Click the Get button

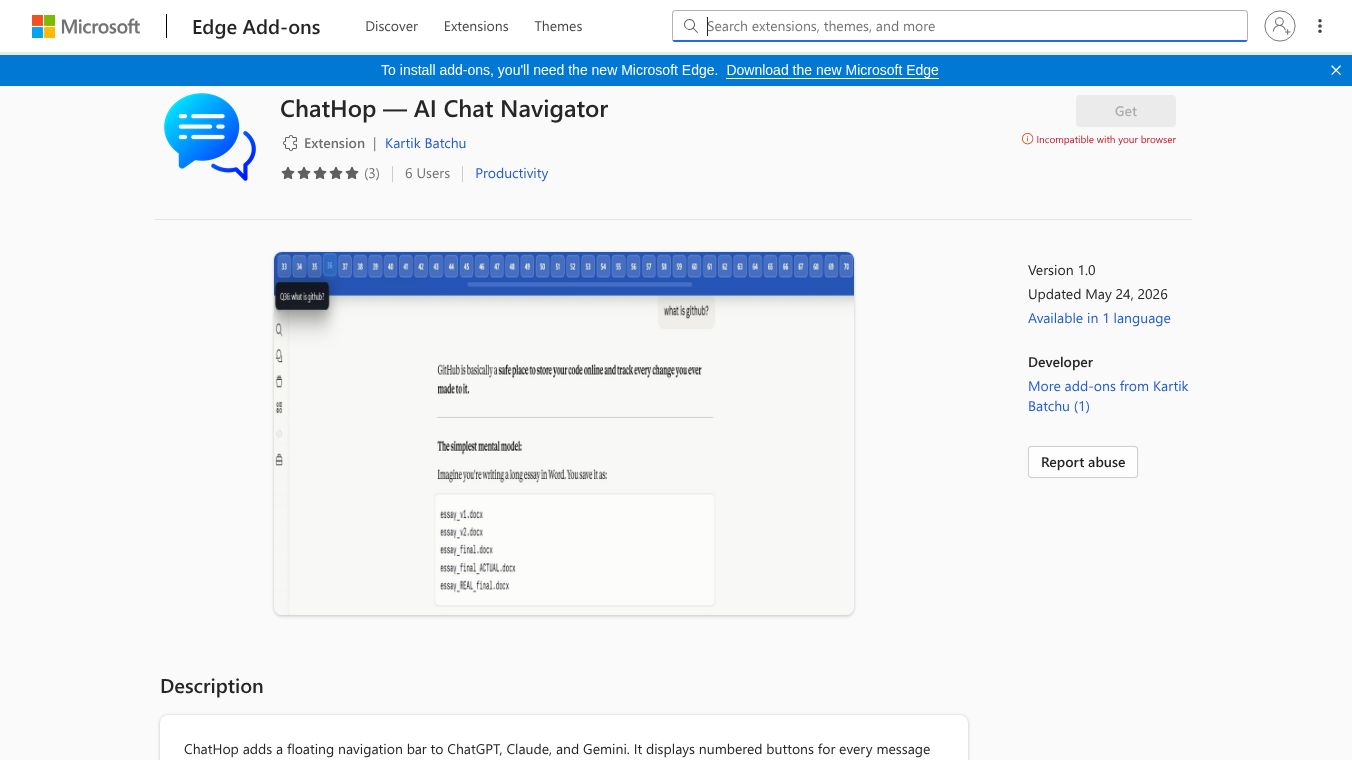[1126, 111]
